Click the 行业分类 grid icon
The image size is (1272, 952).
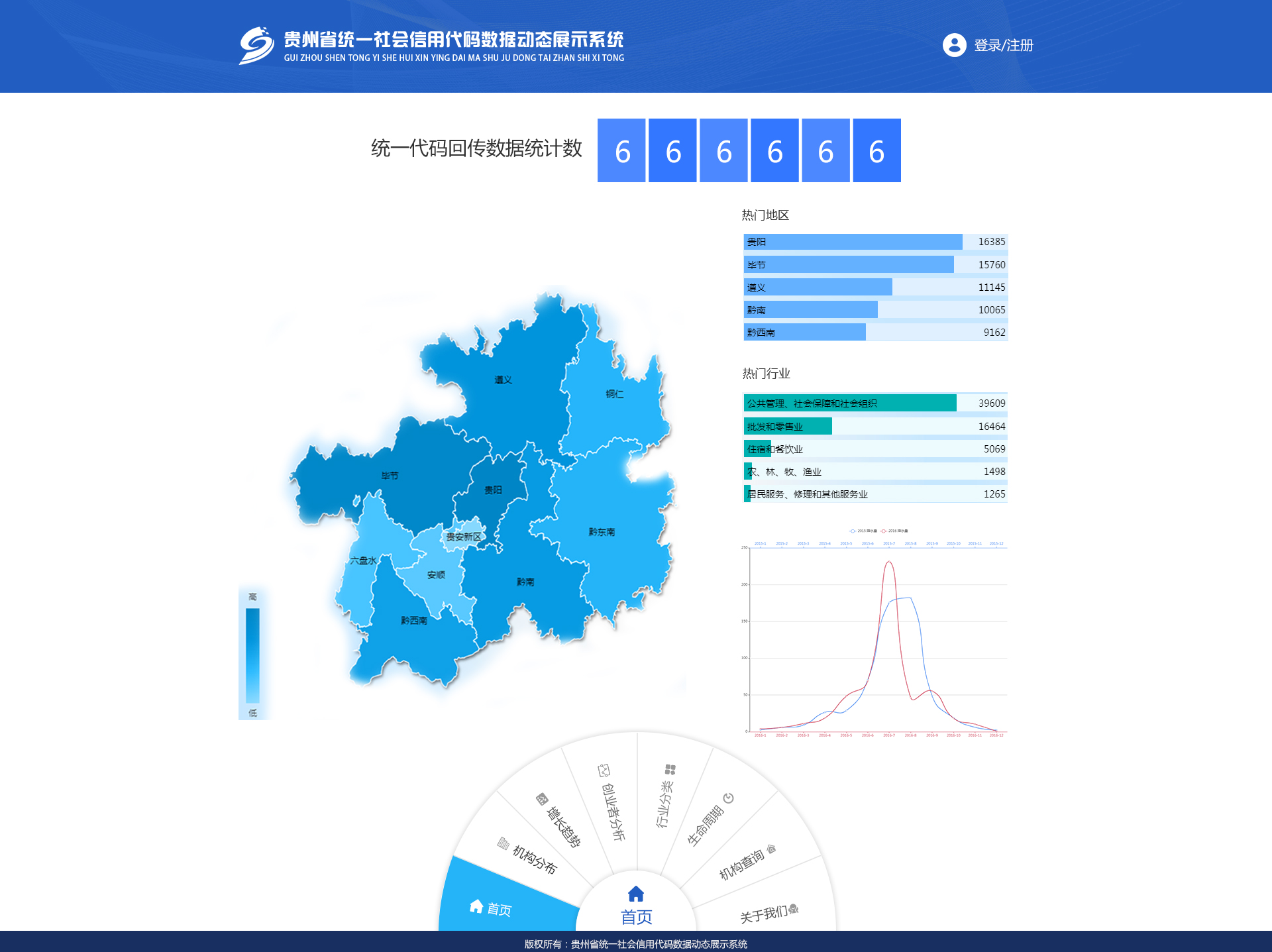pos(670,769)
